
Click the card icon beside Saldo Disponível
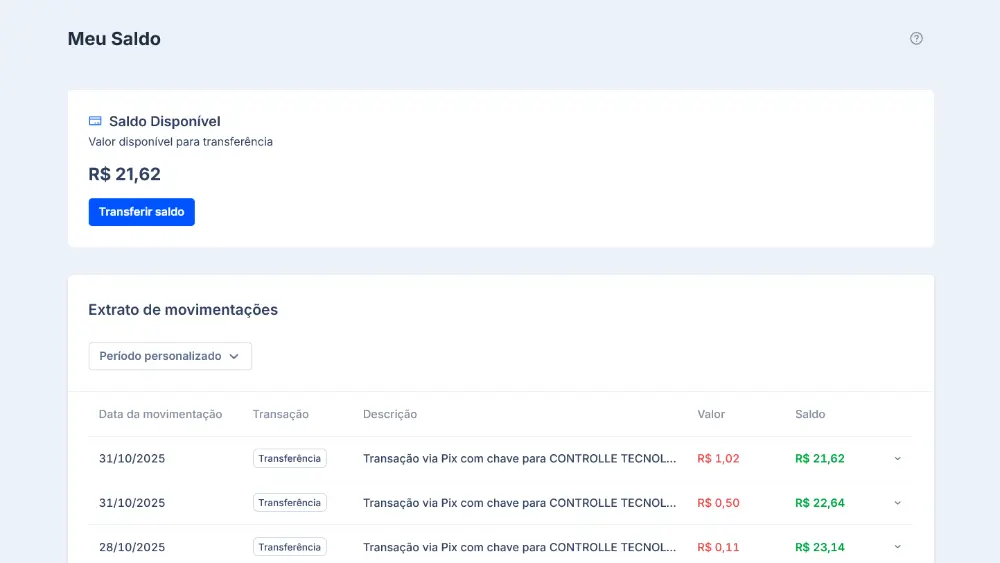(x=95, y=121)
